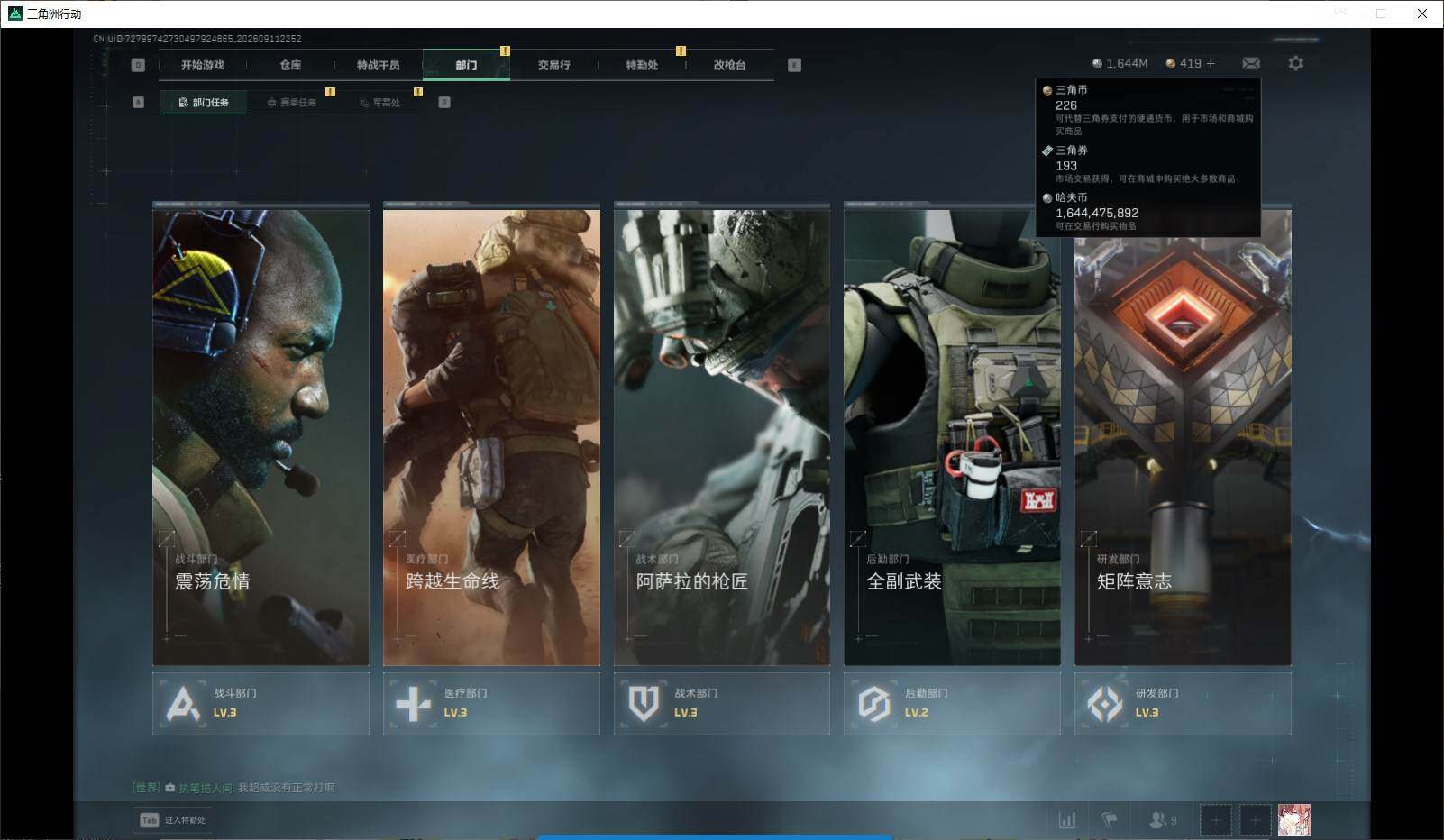Open the world chat message line
The width and height of the screenshot is (1444, 840).
(233, 788)
